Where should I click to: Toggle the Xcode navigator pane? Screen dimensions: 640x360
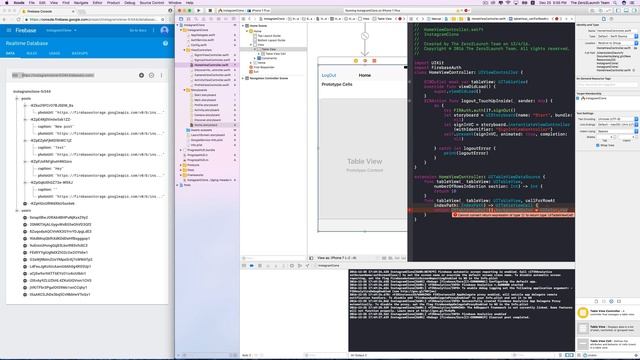619,10
